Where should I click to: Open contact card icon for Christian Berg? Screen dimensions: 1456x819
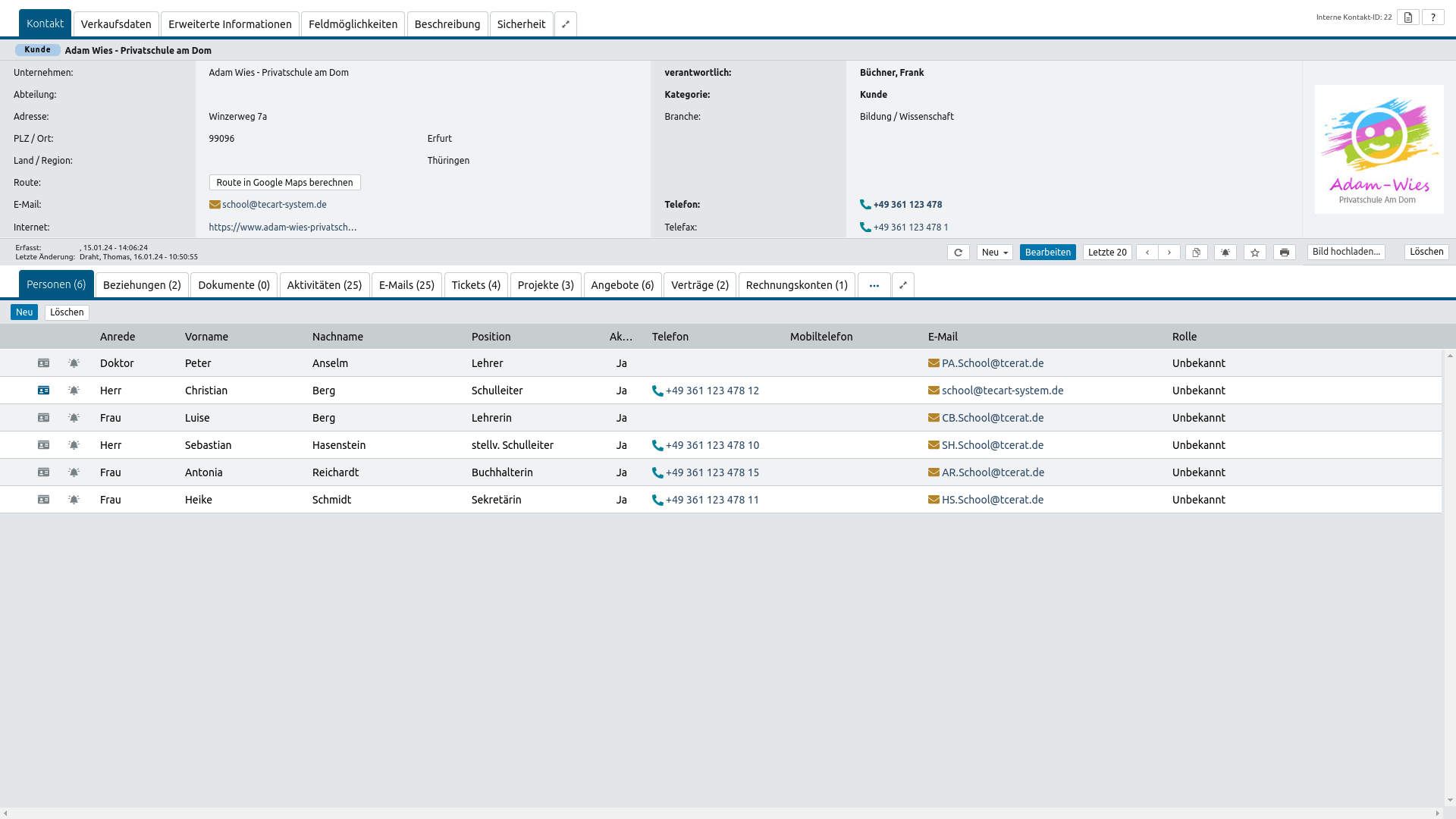pos(43,391)
